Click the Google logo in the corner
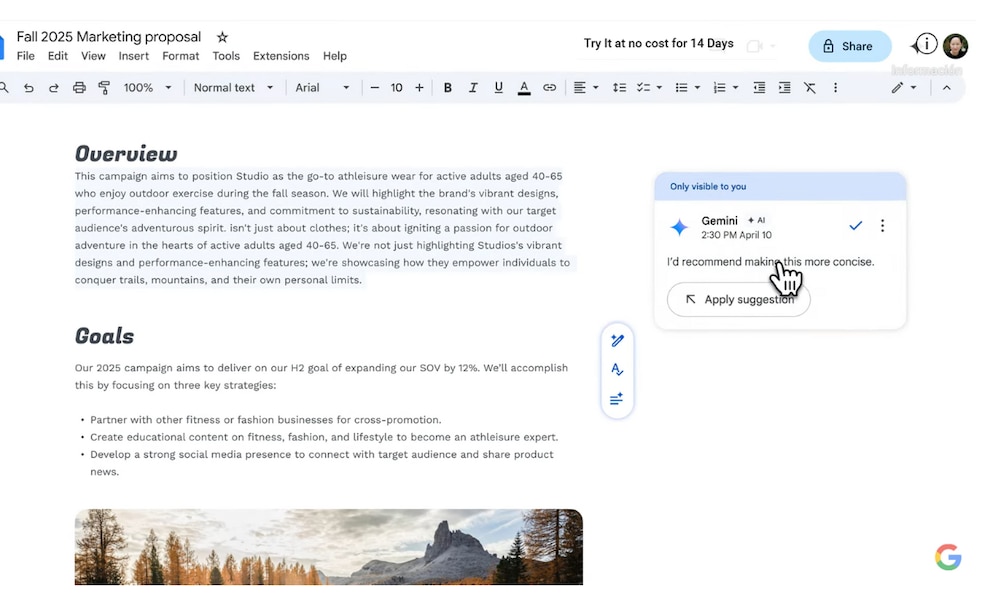The width and height of the screenshot is (992, 606). (x=948, y=557)
